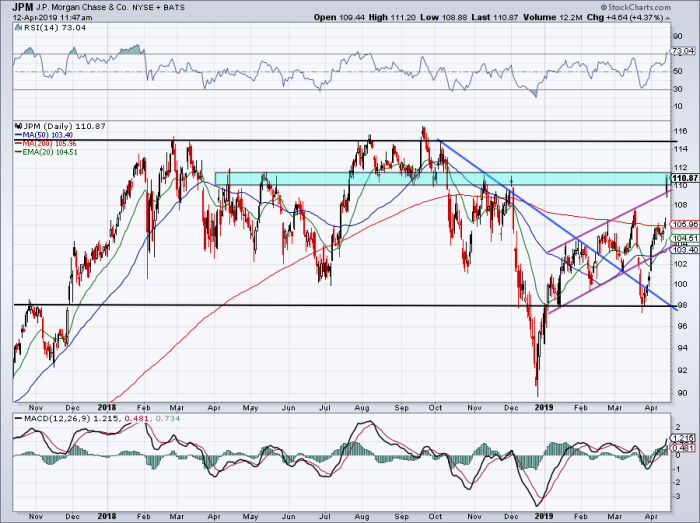Click the 100 price axis label
700x523 pixels.
pos(680,284)
